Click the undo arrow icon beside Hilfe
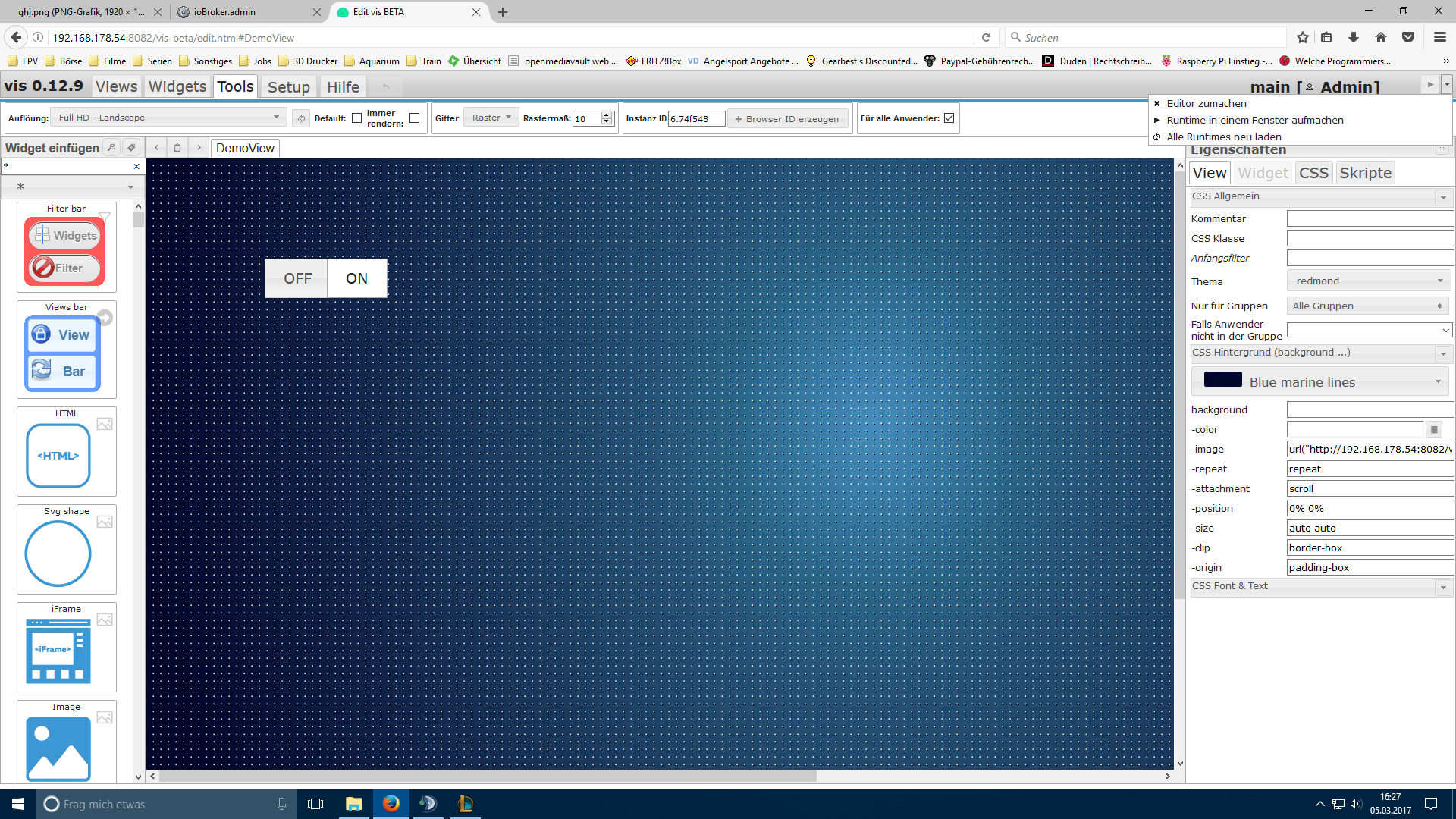Viewport: 1456px width, 819px height. coord(385,87)
